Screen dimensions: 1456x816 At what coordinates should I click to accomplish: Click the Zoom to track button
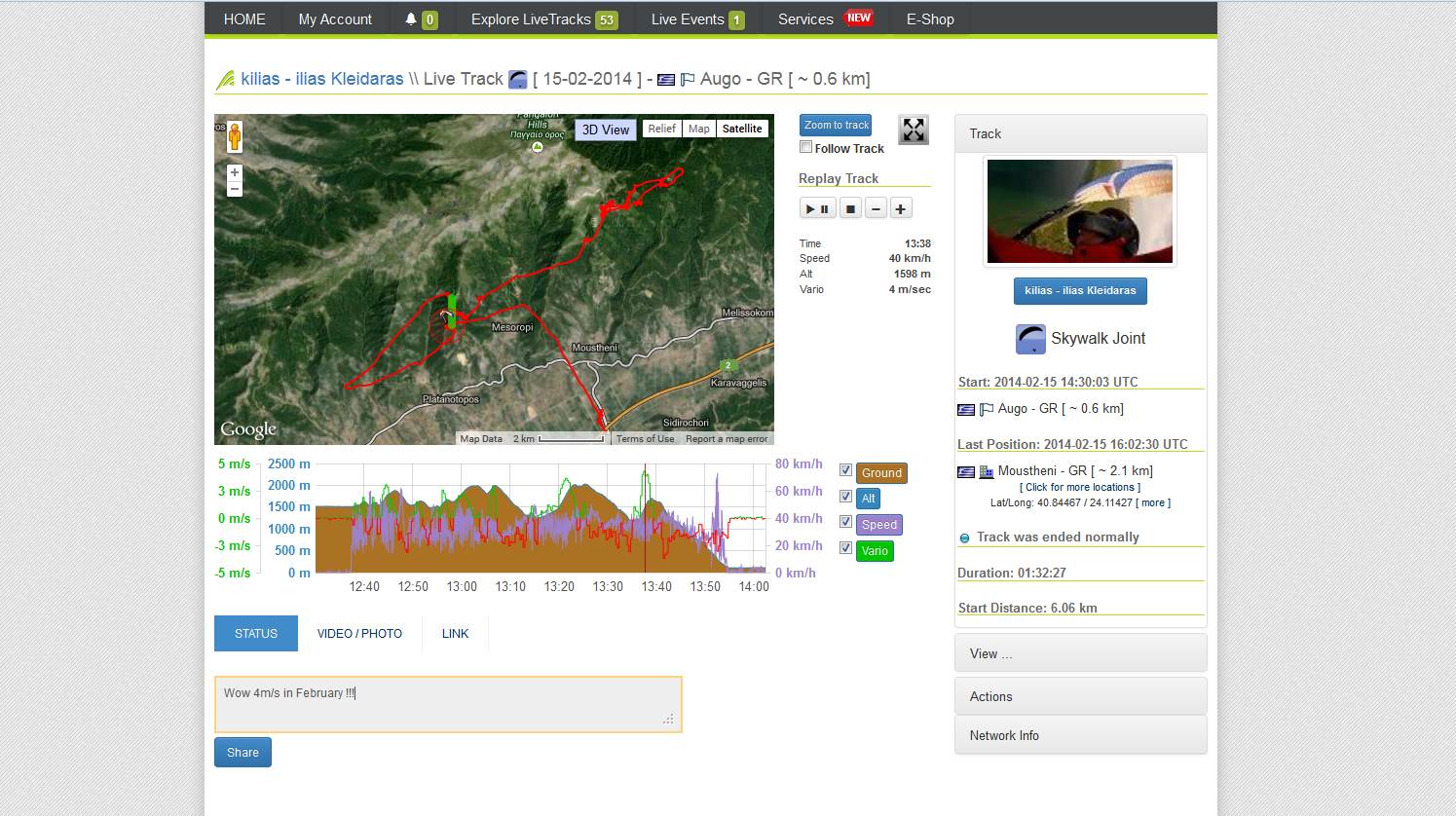point(836,125)
